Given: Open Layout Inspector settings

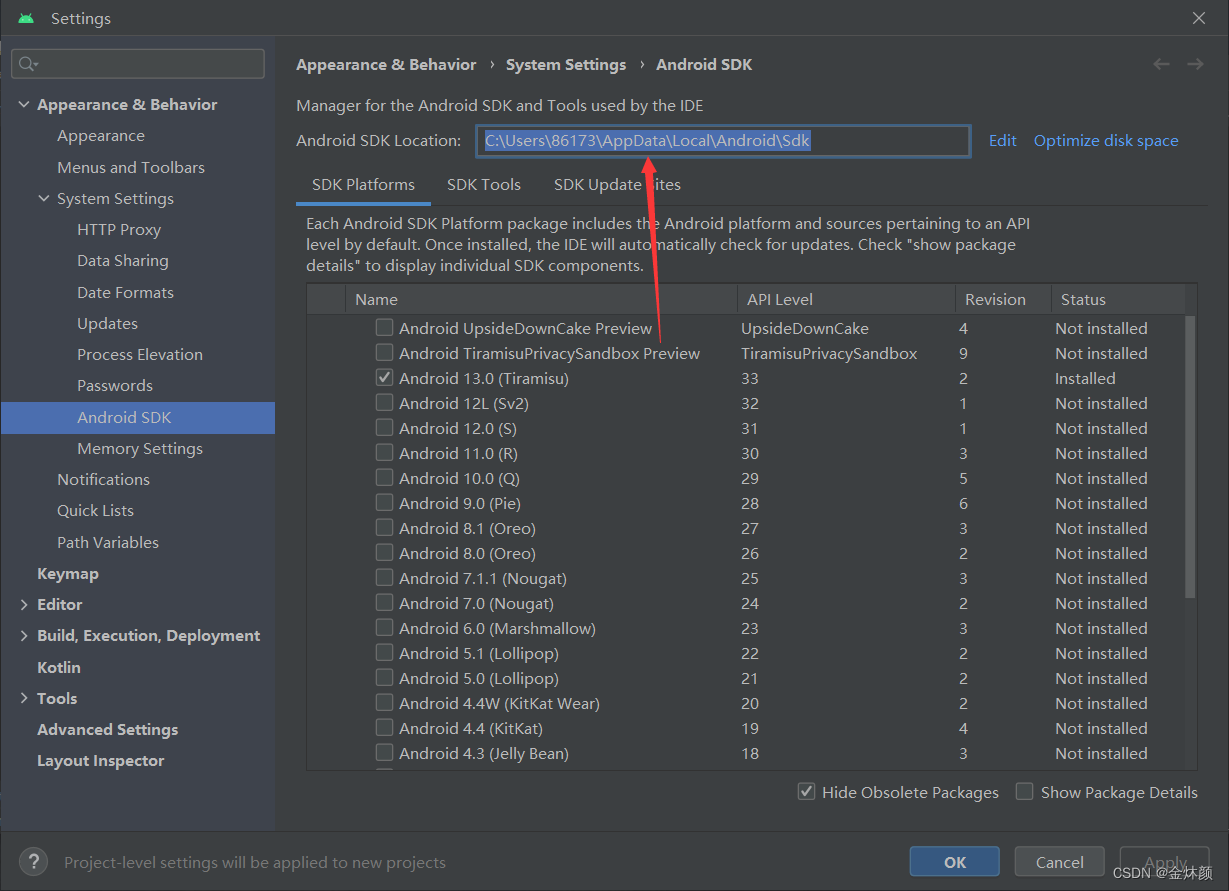Looking at the screenshot, I should 100,760.
